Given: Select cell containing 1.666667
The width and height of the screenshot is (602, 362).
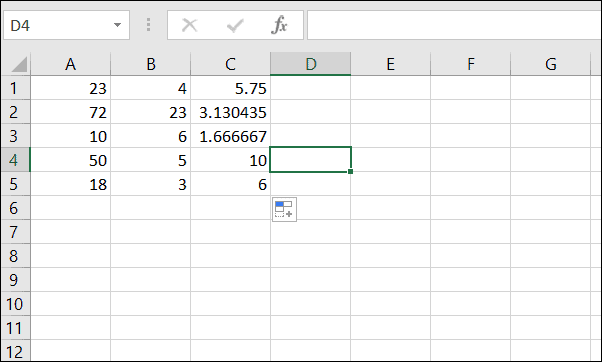Looking at the screenshot, I should click(x=230, y=136).
